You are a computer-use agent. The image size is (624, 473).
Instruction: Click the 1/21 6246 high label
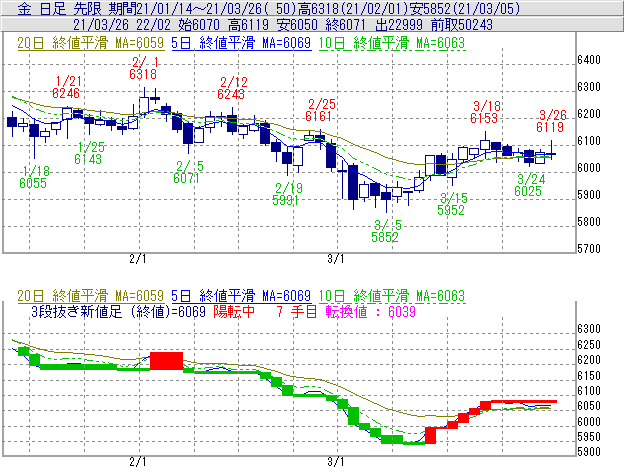click(66, 87)
